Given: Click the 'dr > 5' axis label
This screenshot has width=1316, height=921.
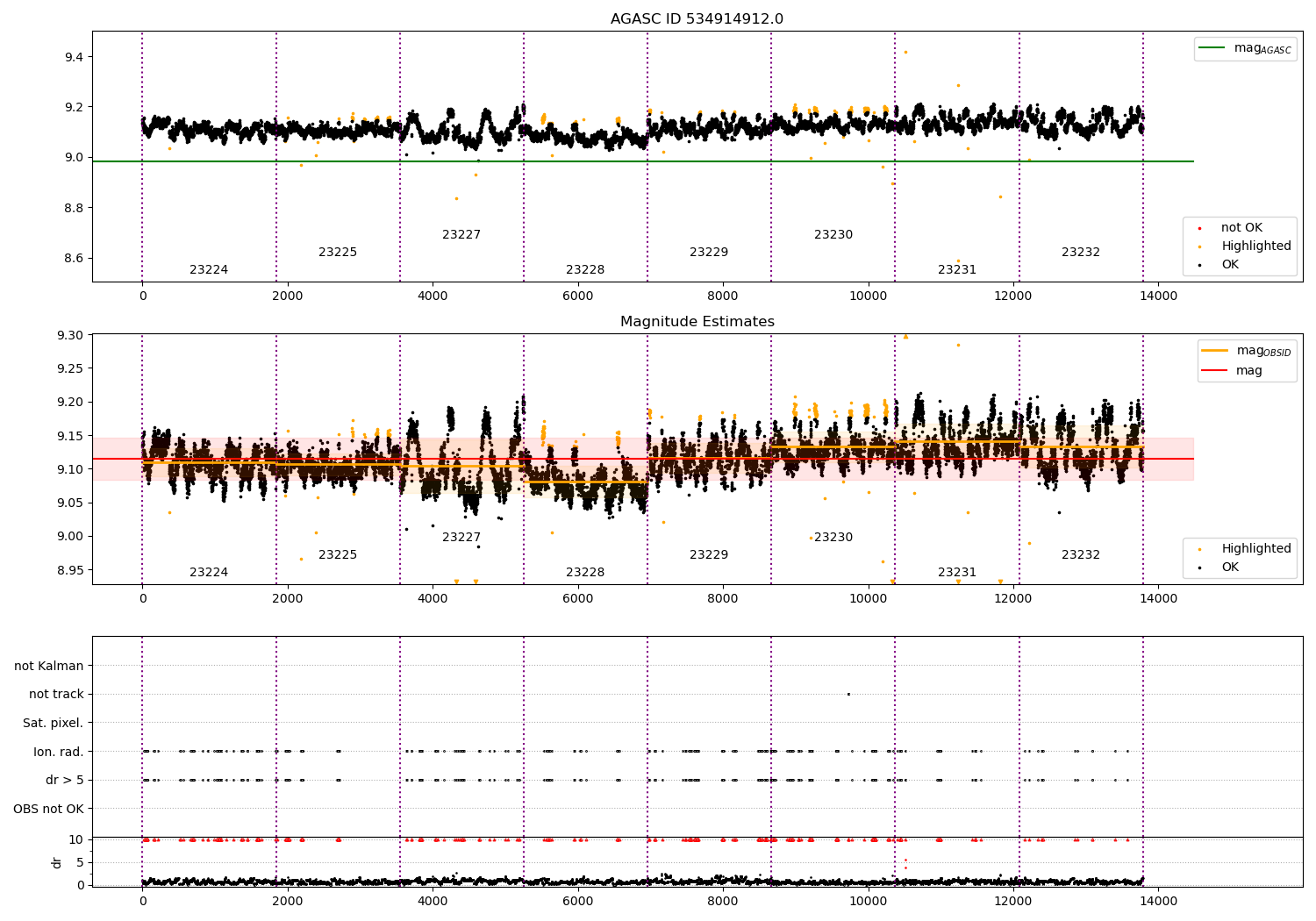Looking at the screenshot, I should [65, 780].
